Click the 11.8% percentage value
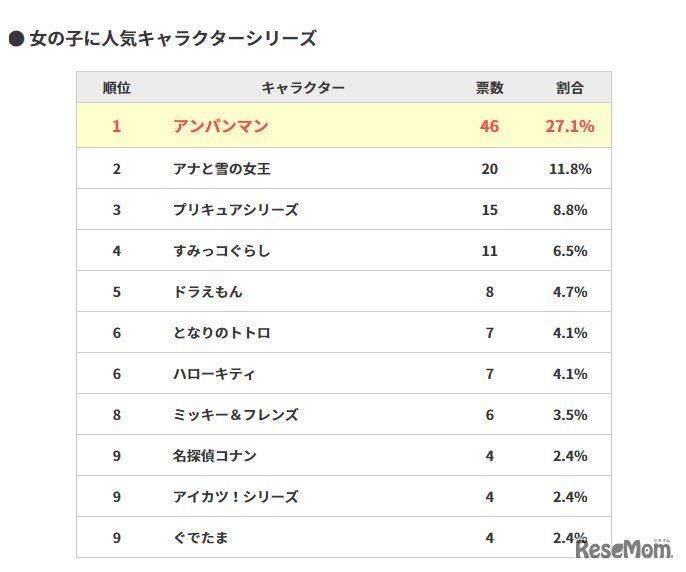This screenshot has width=686, height=572. tap(570, 169)
